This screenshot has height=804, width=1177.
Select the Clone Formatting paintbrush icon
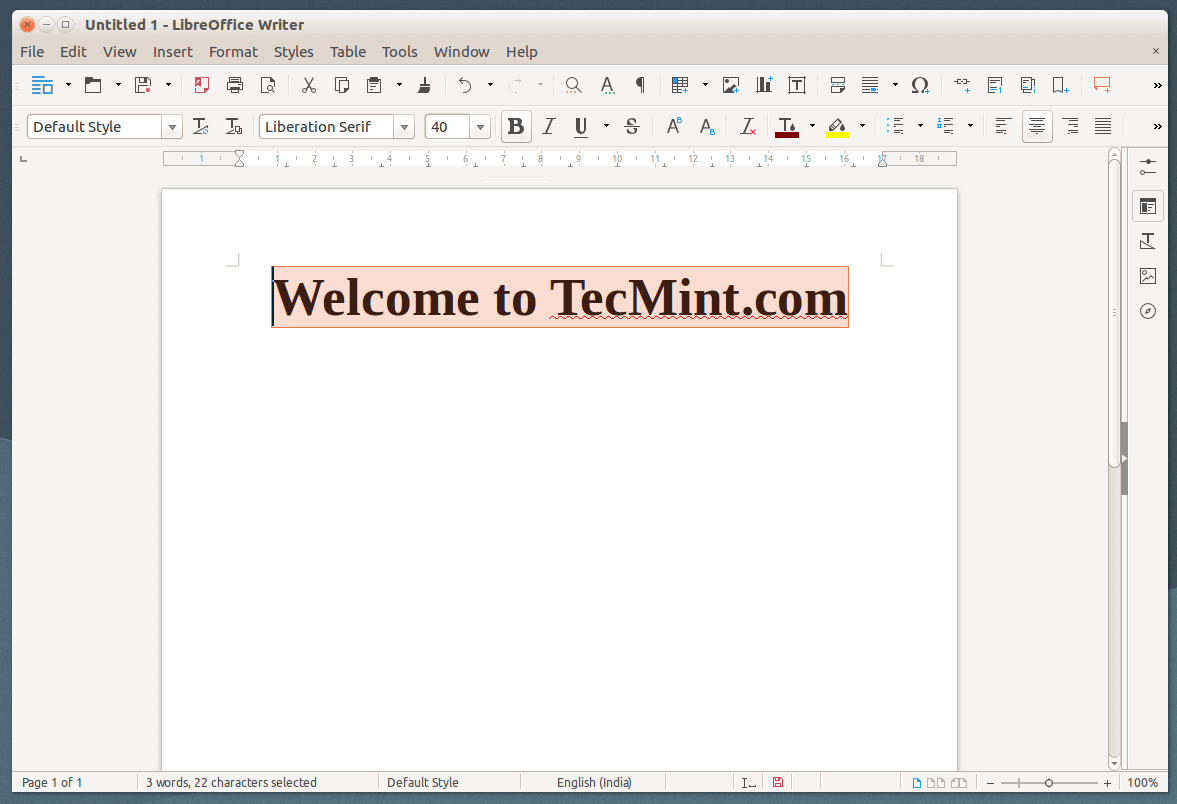click(x=424, y=85)
